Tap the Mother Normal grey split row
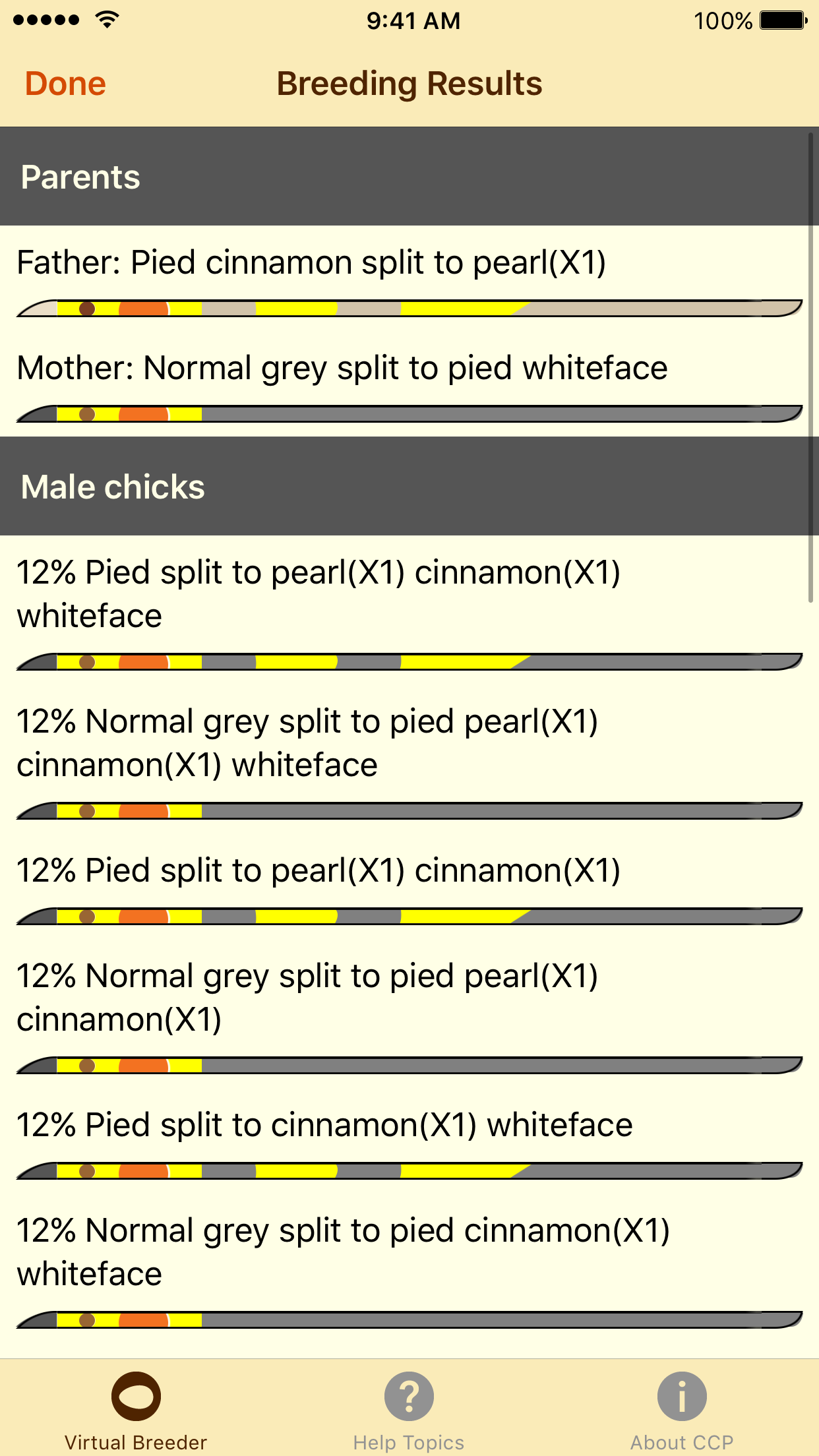The height and width of the screenshot is (1456, 819). (342, 368)
